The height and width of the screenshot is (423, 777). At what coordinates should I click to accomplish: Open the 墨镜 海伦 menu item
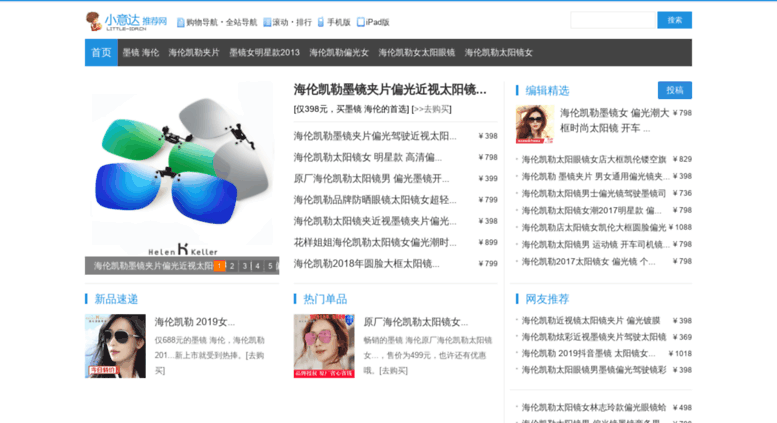point(141,53)
